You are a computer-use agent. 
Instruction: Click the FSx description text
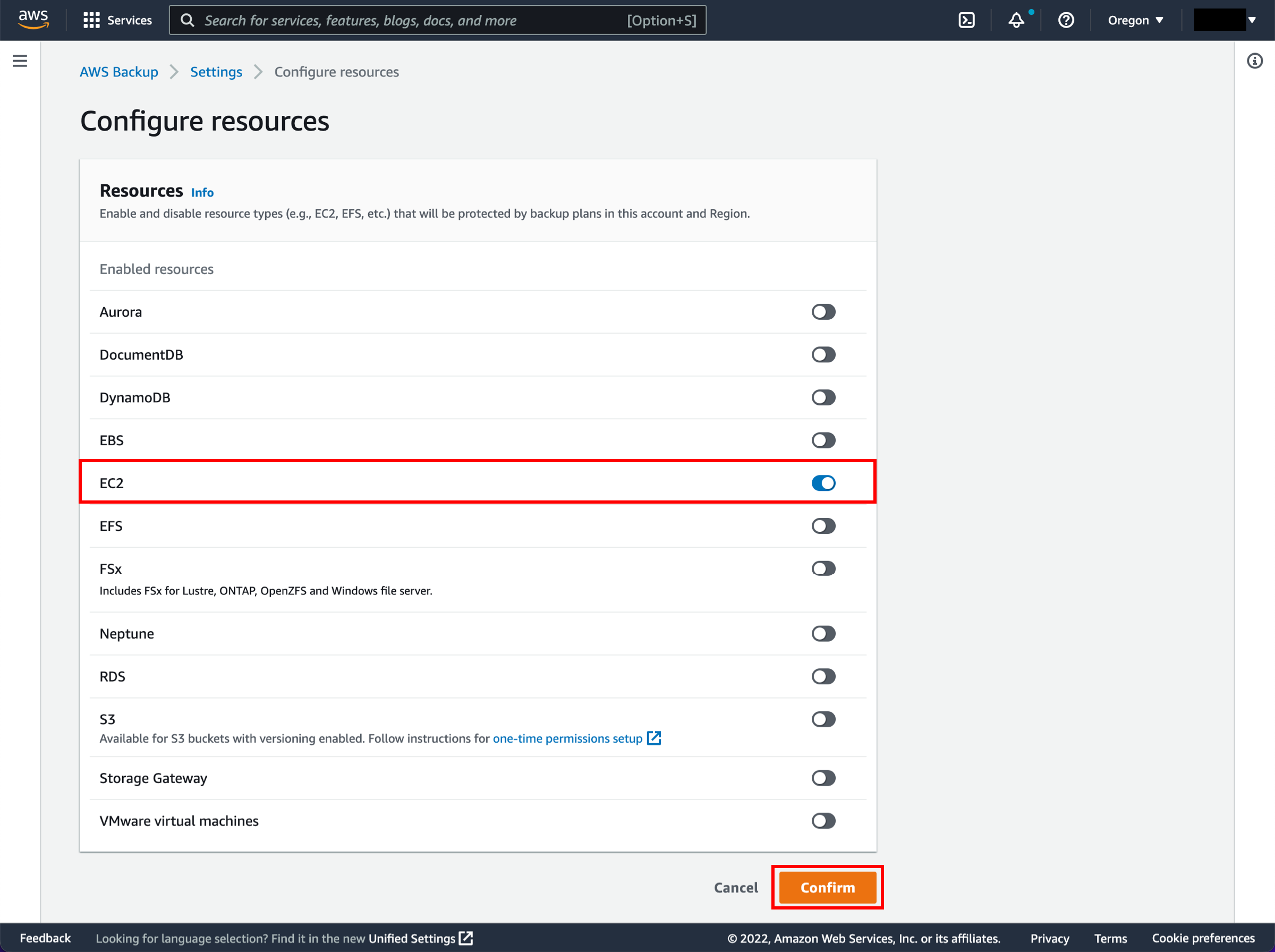click(x=266, y=591)
